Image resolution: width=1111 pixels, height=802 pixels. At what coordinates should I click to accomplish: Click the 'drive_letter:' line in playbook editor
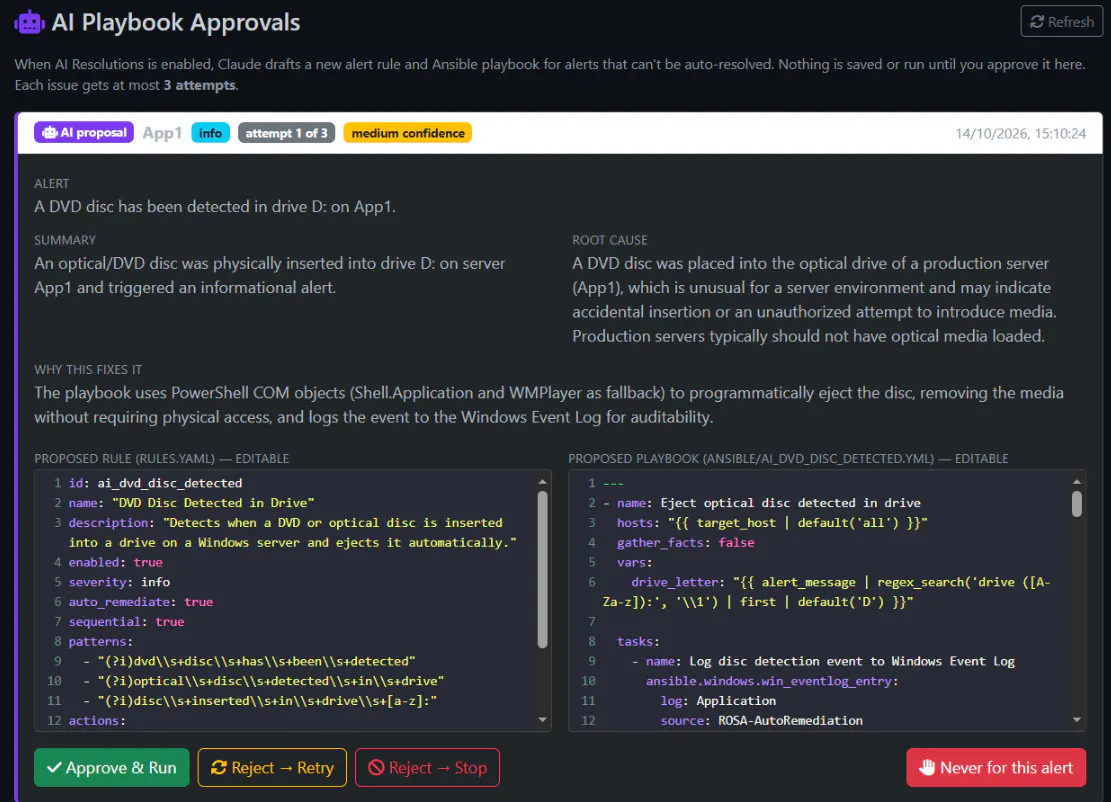(x=827, y=592)
